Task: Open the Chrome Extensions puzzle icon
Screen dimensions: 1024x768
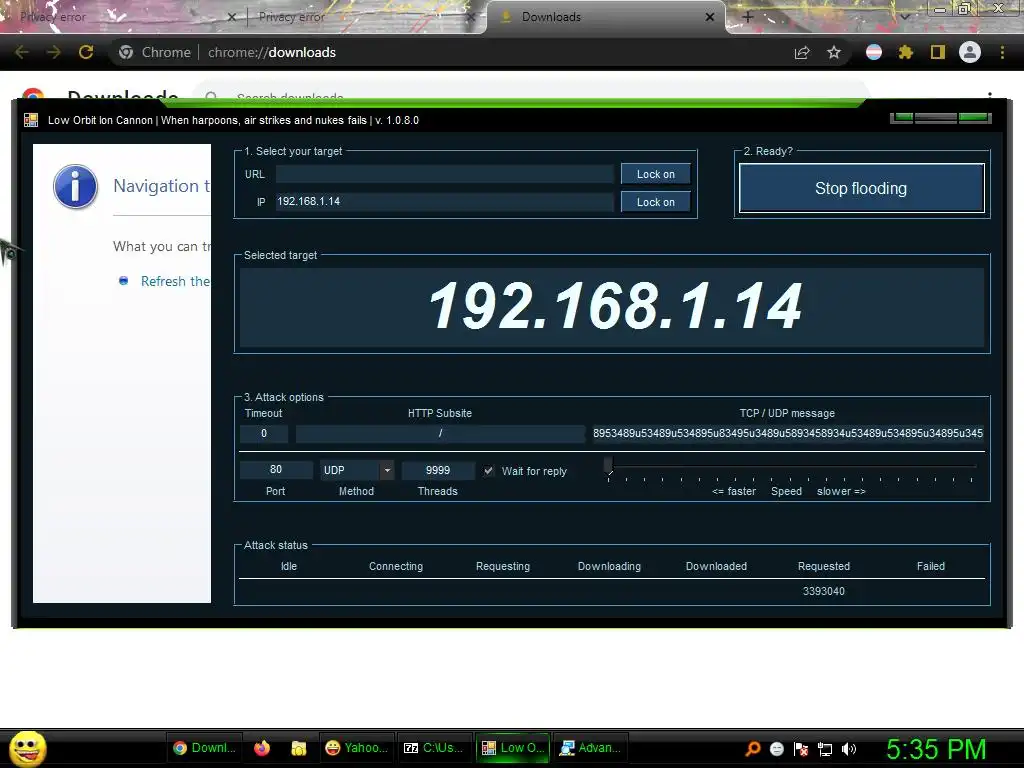Action: (x=905, y=52)
